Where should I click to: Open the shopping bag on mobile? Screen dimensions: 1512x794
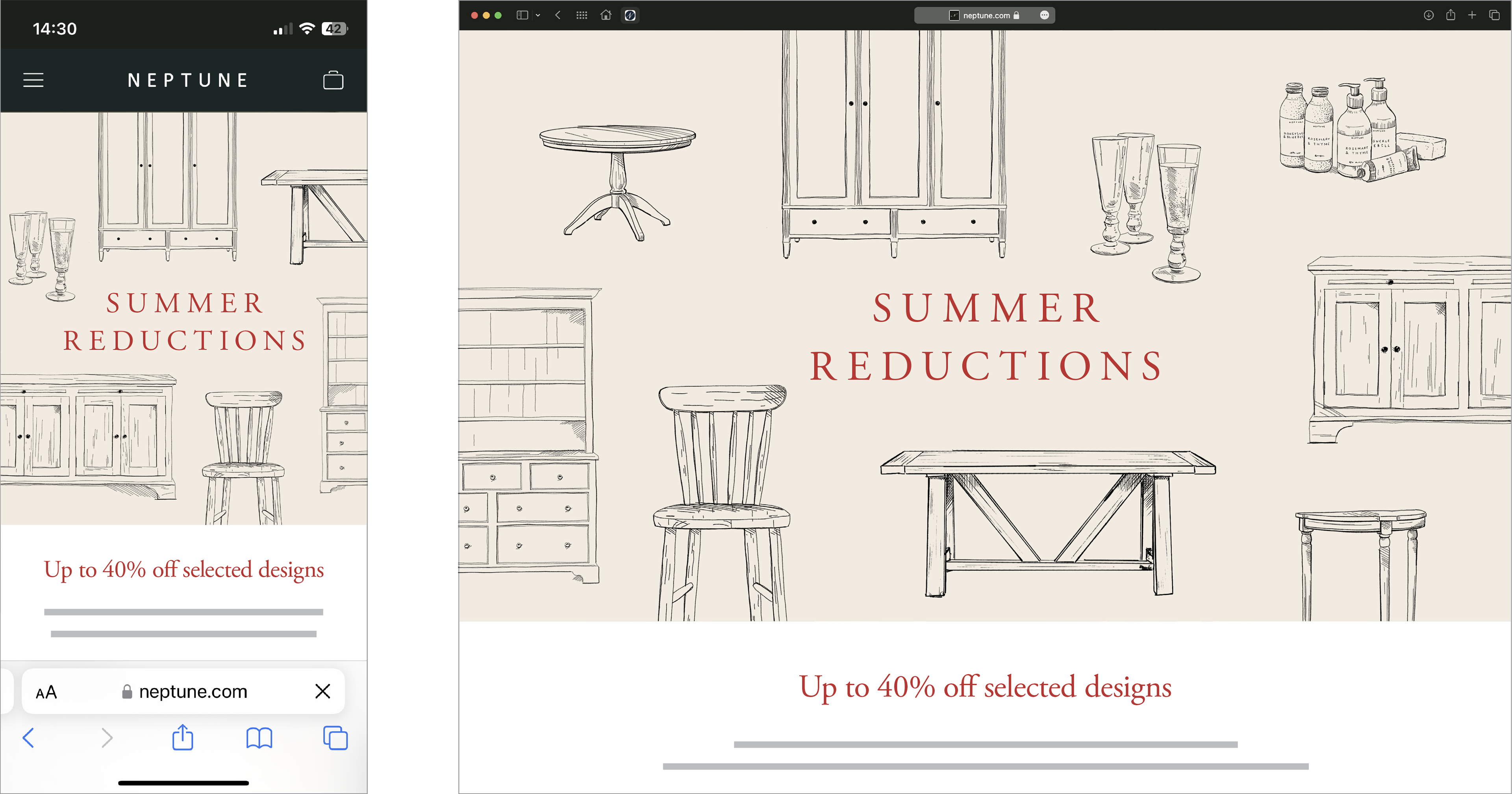(333, 80)
